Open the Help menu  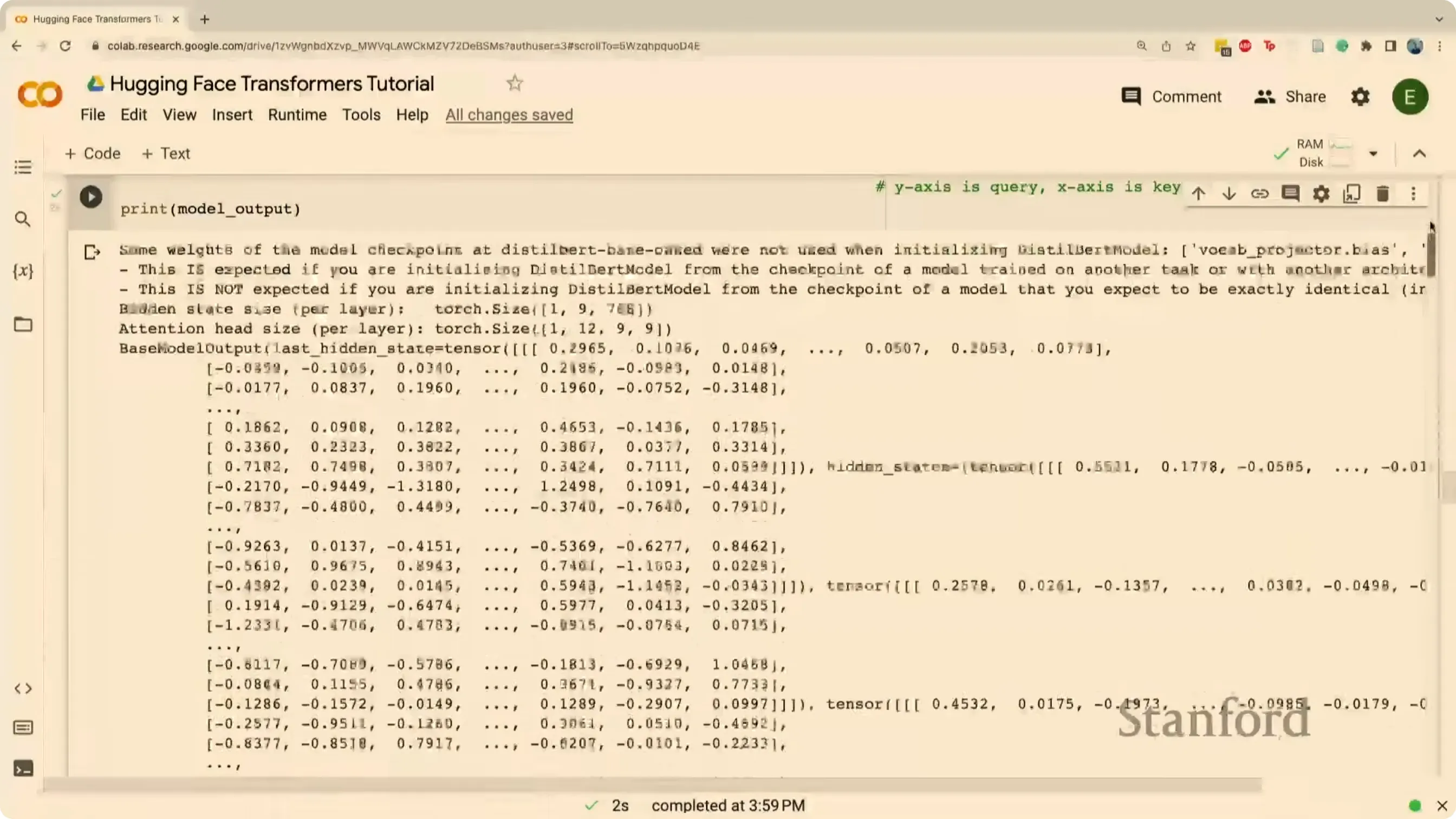click(x=412, y=115)
